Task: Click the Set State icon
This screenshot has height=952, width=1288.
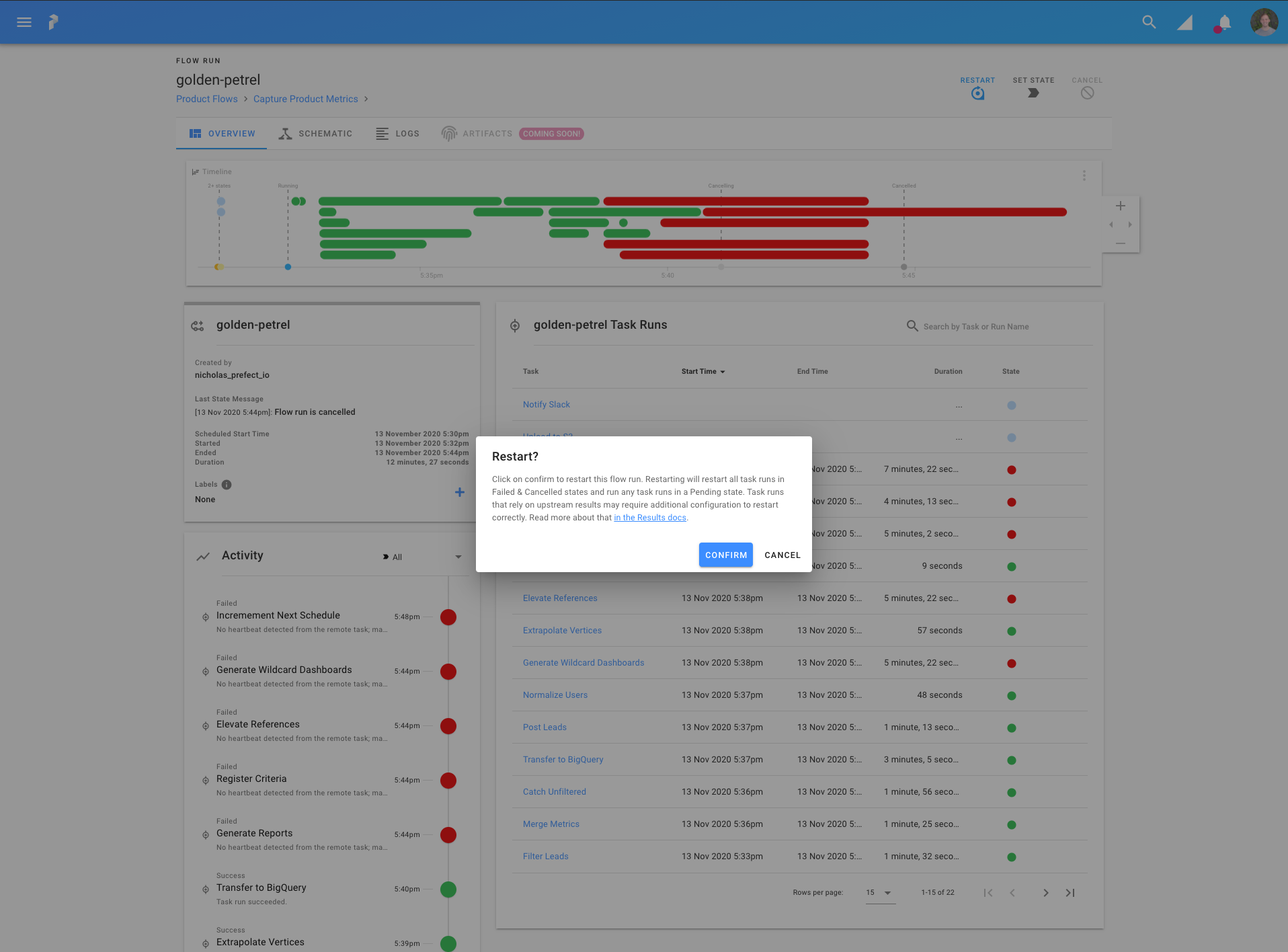Action: (x=1033, y=93)
